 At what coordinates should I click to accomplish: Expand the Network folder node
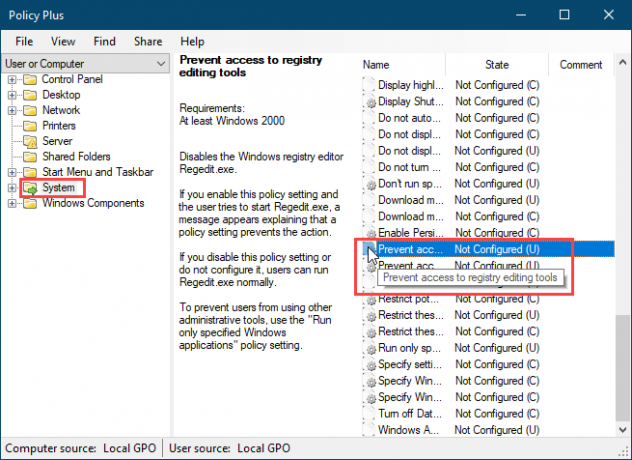coord(12,110)
